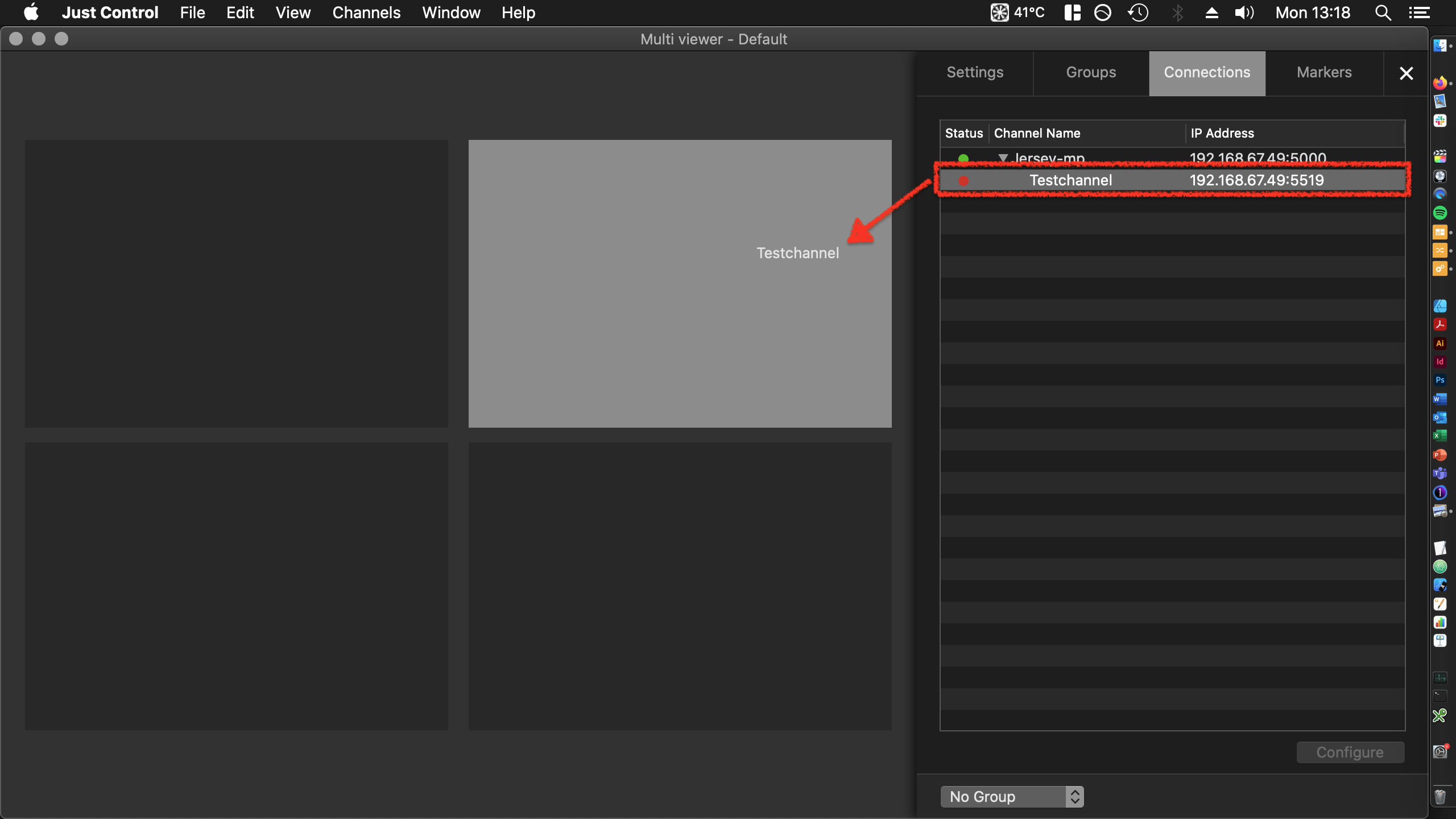Click the volume icon in menu bar
Screen dimensions: 1456x819
point(1244,13)
